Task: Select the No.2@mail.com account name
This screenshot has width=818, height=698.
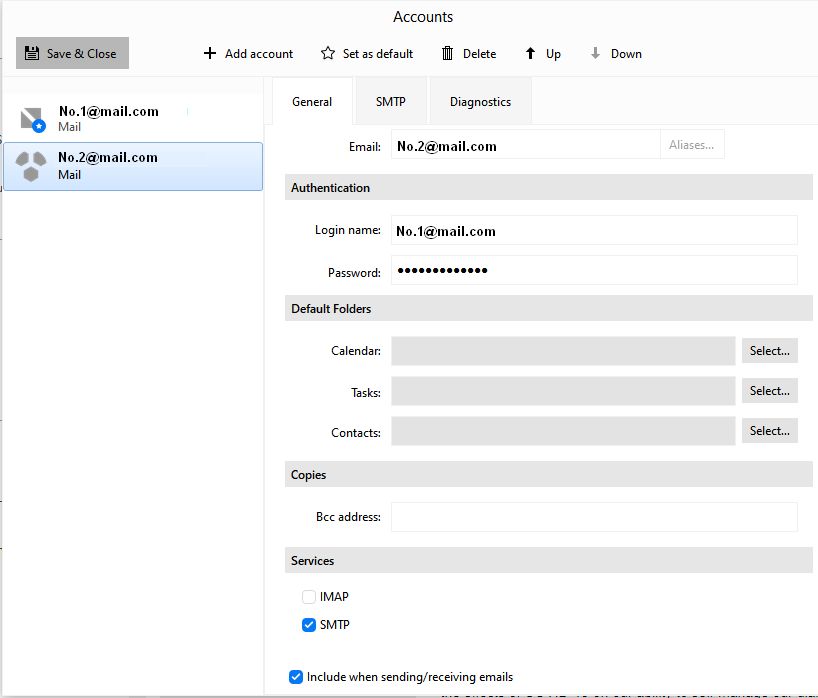Action: 108,158
